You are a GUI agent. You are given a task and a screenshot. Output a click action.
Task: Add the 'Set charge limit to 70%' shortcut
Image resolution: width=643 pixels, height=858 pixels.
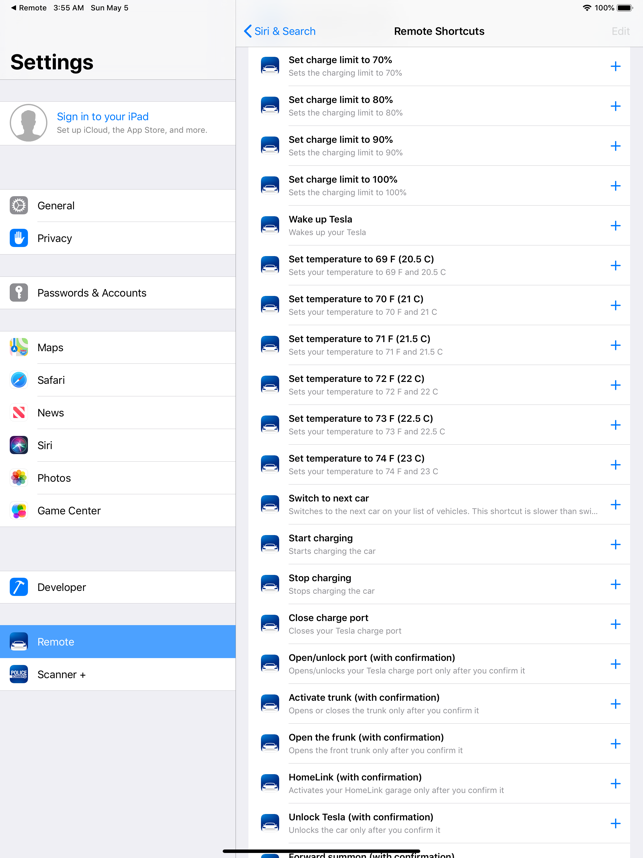point(615,66)
